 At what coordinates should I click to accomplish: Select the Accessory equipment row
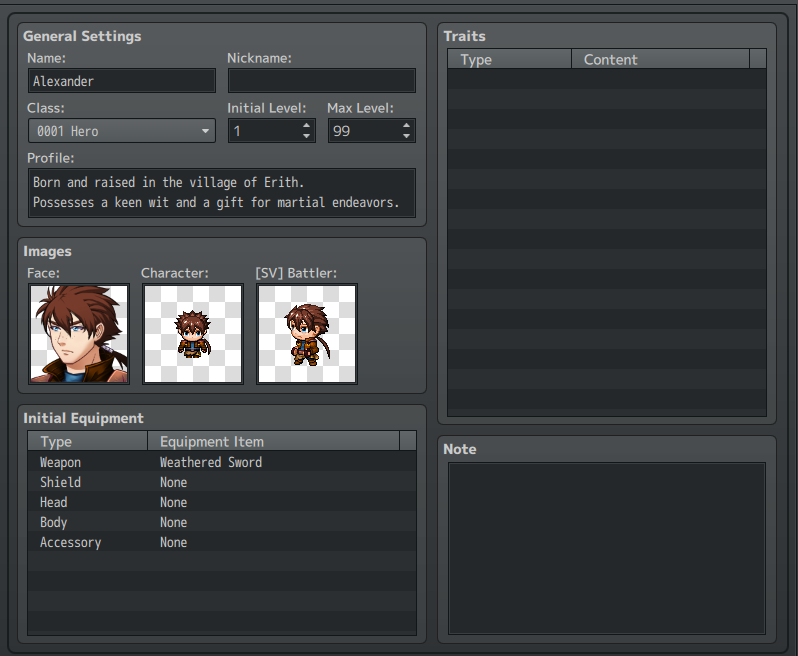click(222, 543)
